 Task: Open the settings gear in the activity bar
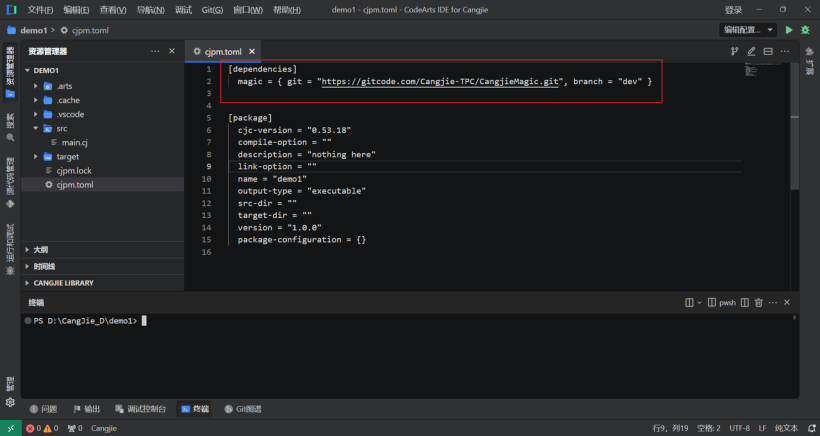click(10, 402)
